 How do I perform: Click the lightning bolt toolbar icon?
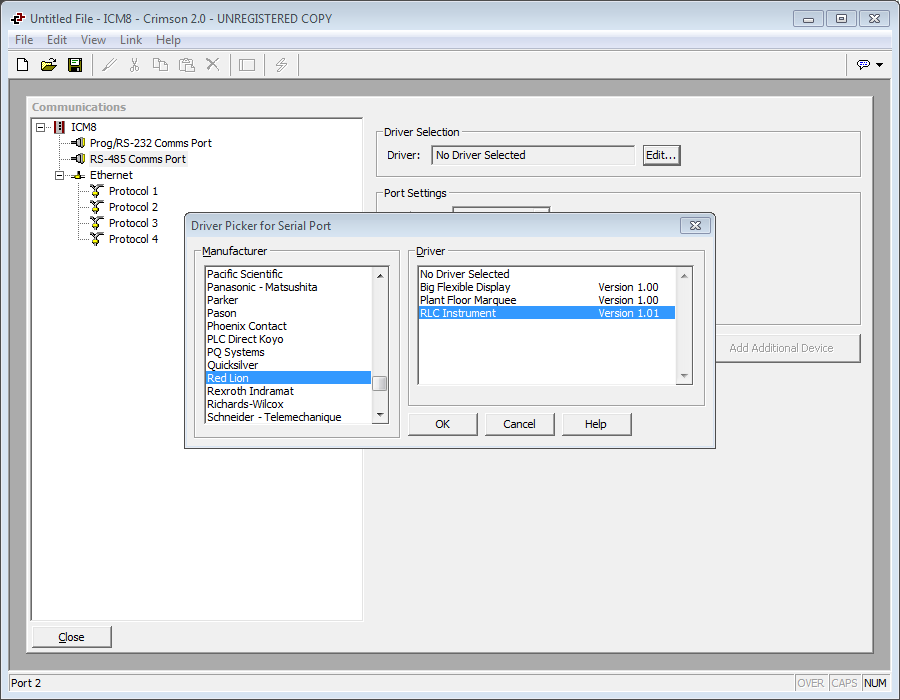tap(281, 65)
